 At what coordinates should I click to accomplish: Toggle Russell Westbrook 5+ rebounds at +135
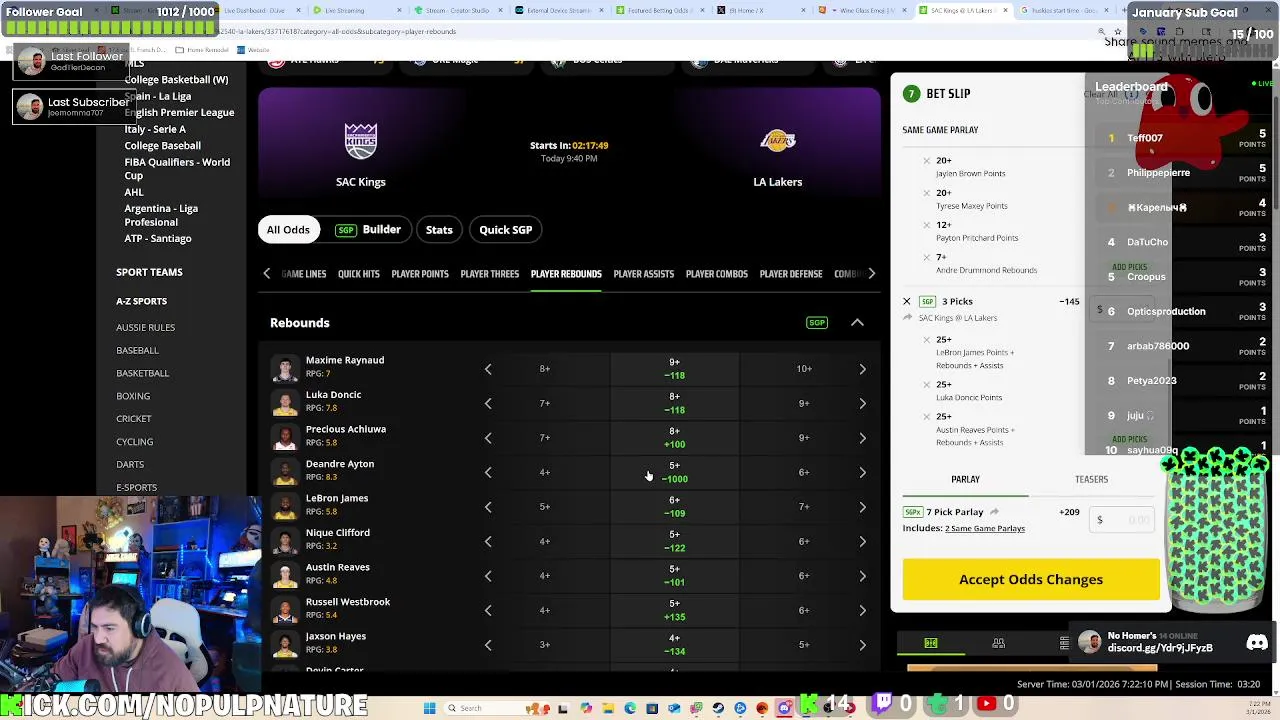tap(674, 610)
